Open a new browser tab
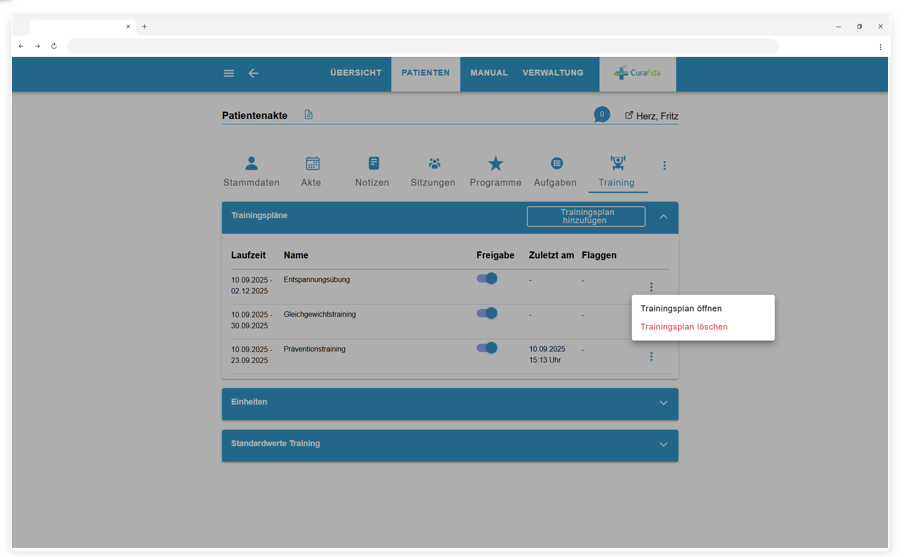This screenshot has width=907, height=557. [x=145, y=27]
